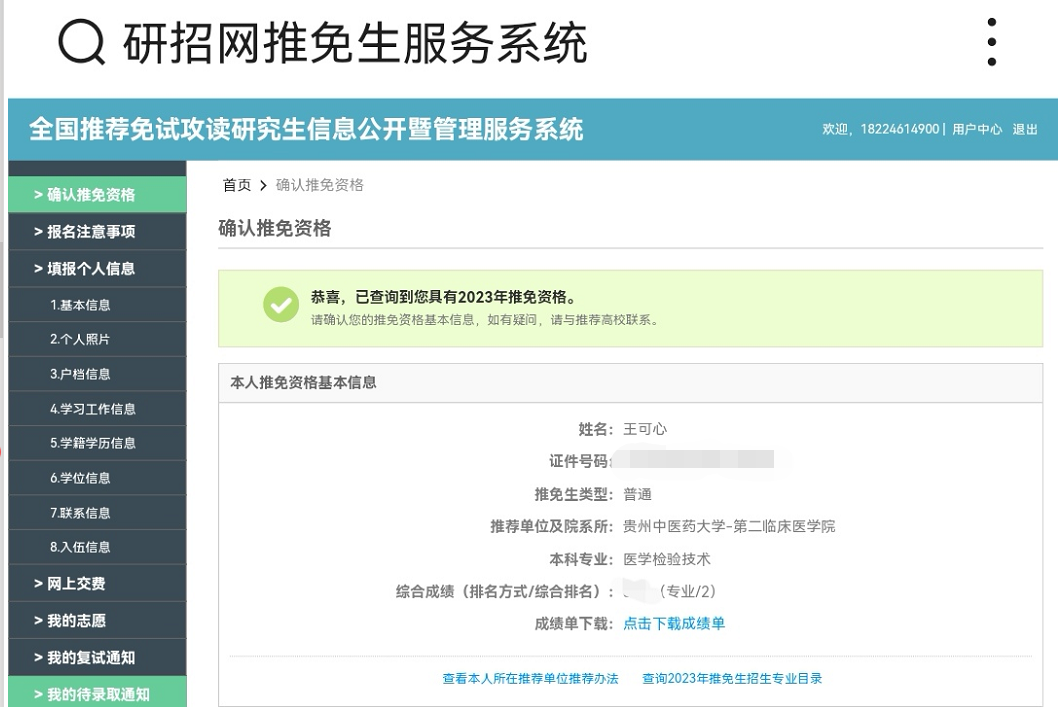
Task: Click 点击下载成绩单 download link
Action: (674, 624)
